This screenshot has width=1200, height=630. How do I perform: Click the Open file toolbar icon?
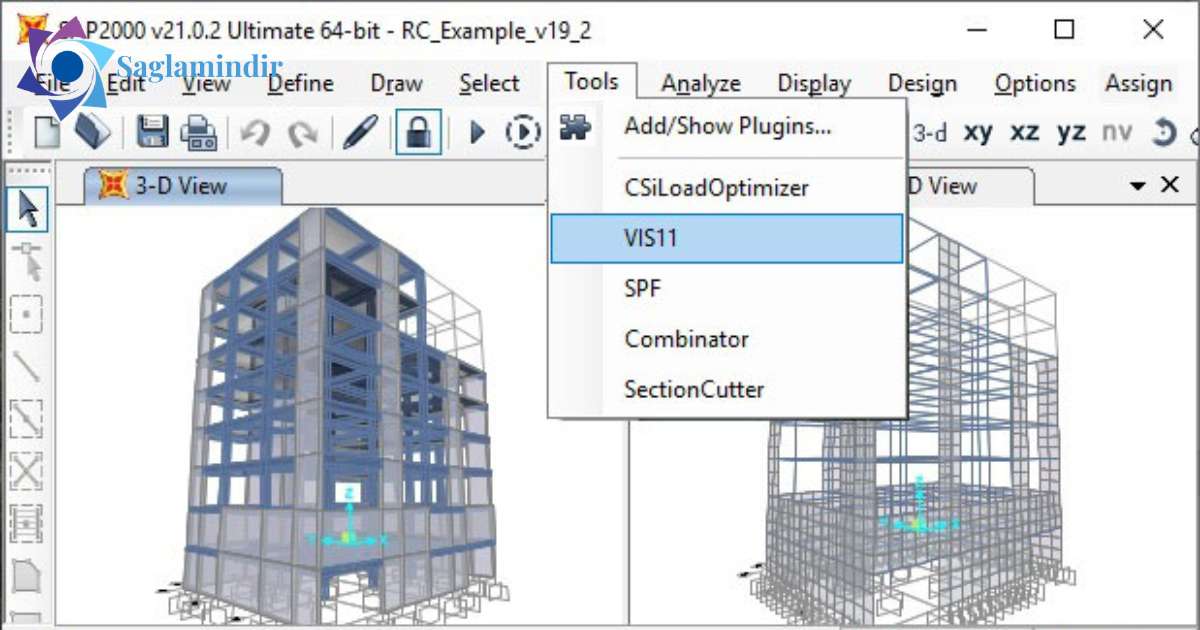tap(94, 131)
